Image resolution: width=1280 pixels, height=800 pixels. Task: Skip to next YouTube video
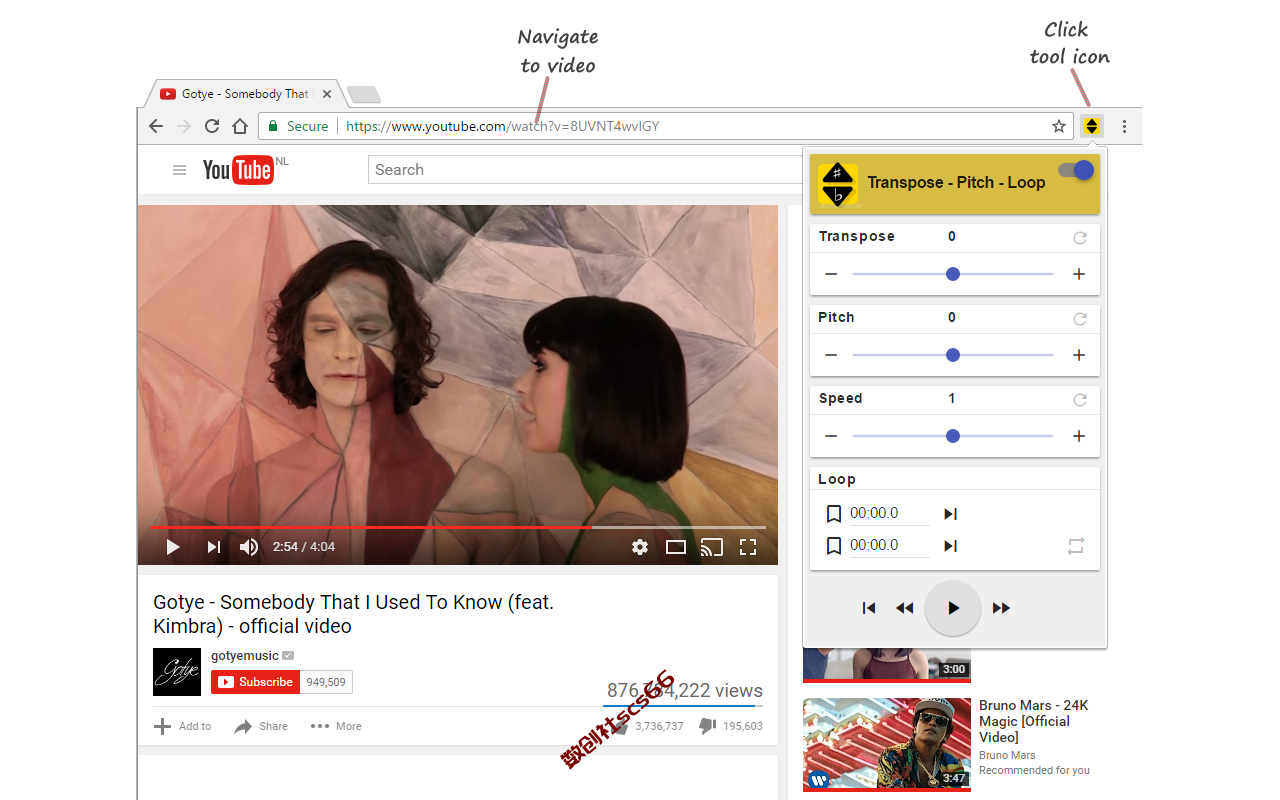tap(213, 547)
